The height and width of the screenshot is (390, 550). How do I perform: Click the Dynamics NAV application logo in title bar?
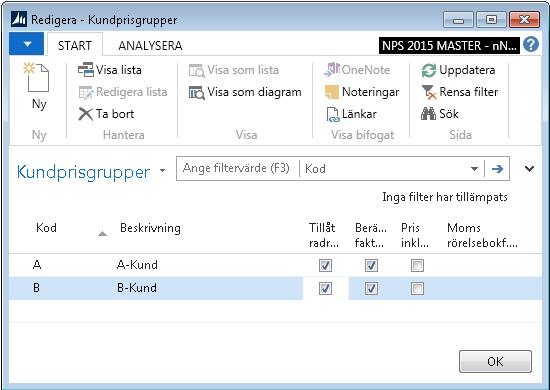pyautogui.click(x=19, y=19)
